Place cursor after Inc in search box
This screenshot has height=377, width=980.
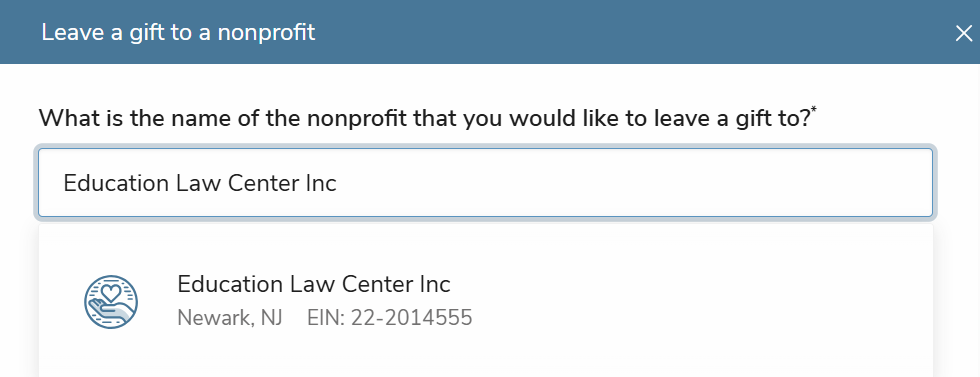coord(338,183)
